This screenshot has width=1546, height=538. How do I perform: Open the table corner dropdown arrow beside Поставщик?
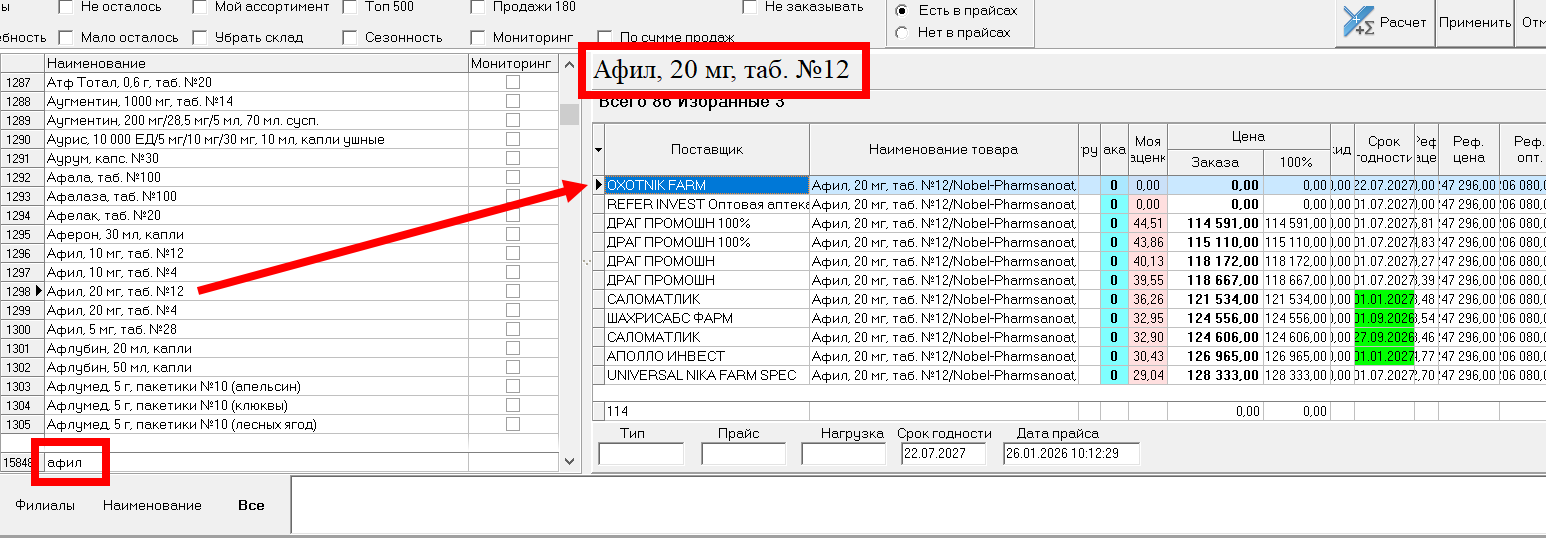pyautogui.click(x=599, y=150)
